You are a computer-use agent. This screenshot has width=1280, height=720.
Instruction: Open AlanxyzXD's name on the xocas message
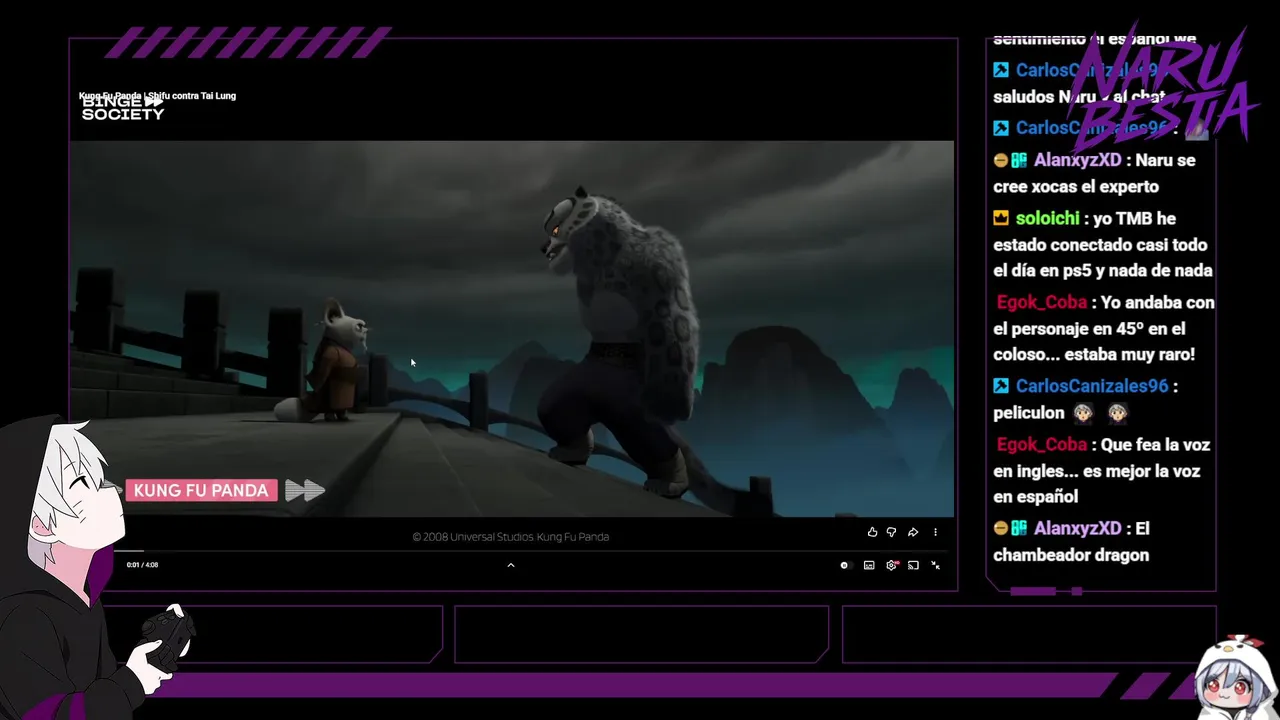tap(1077, 160)
